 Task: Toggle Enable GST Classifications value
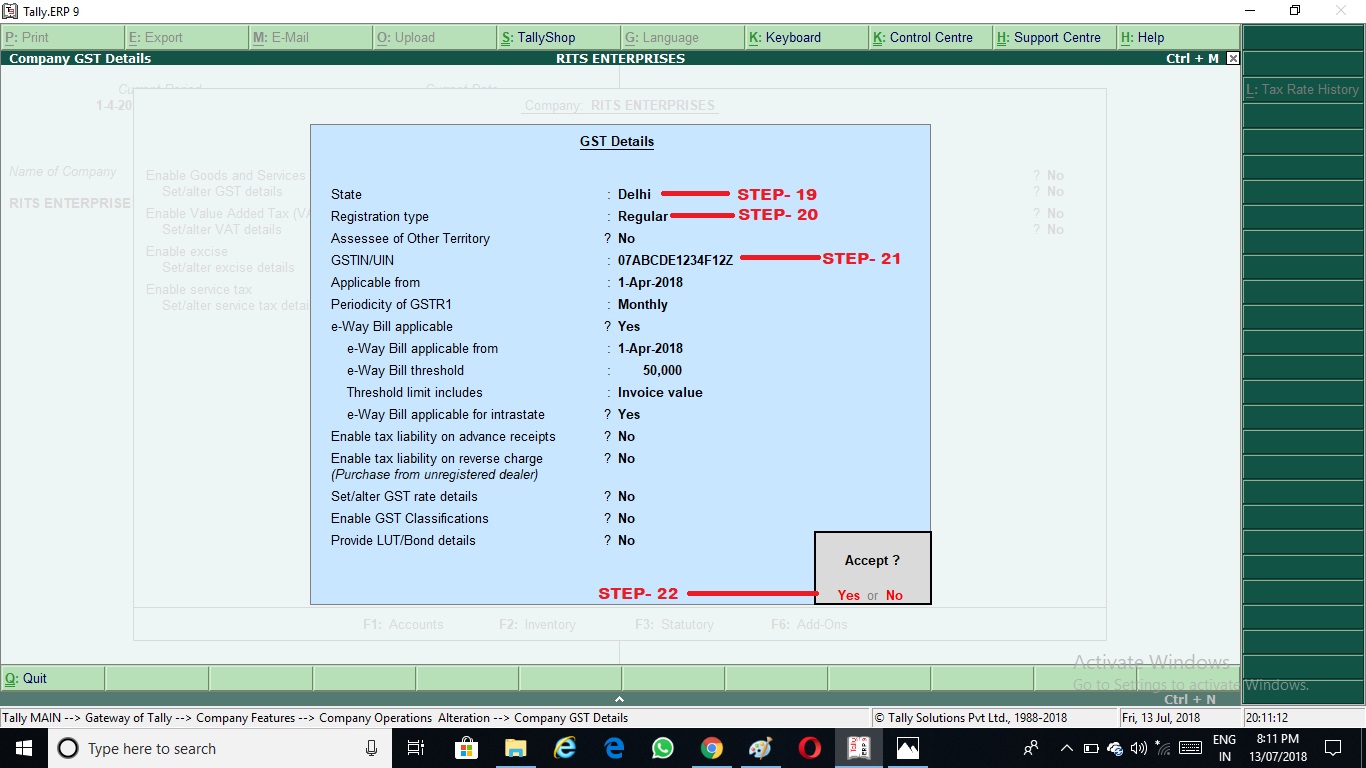tap(626, 518)
